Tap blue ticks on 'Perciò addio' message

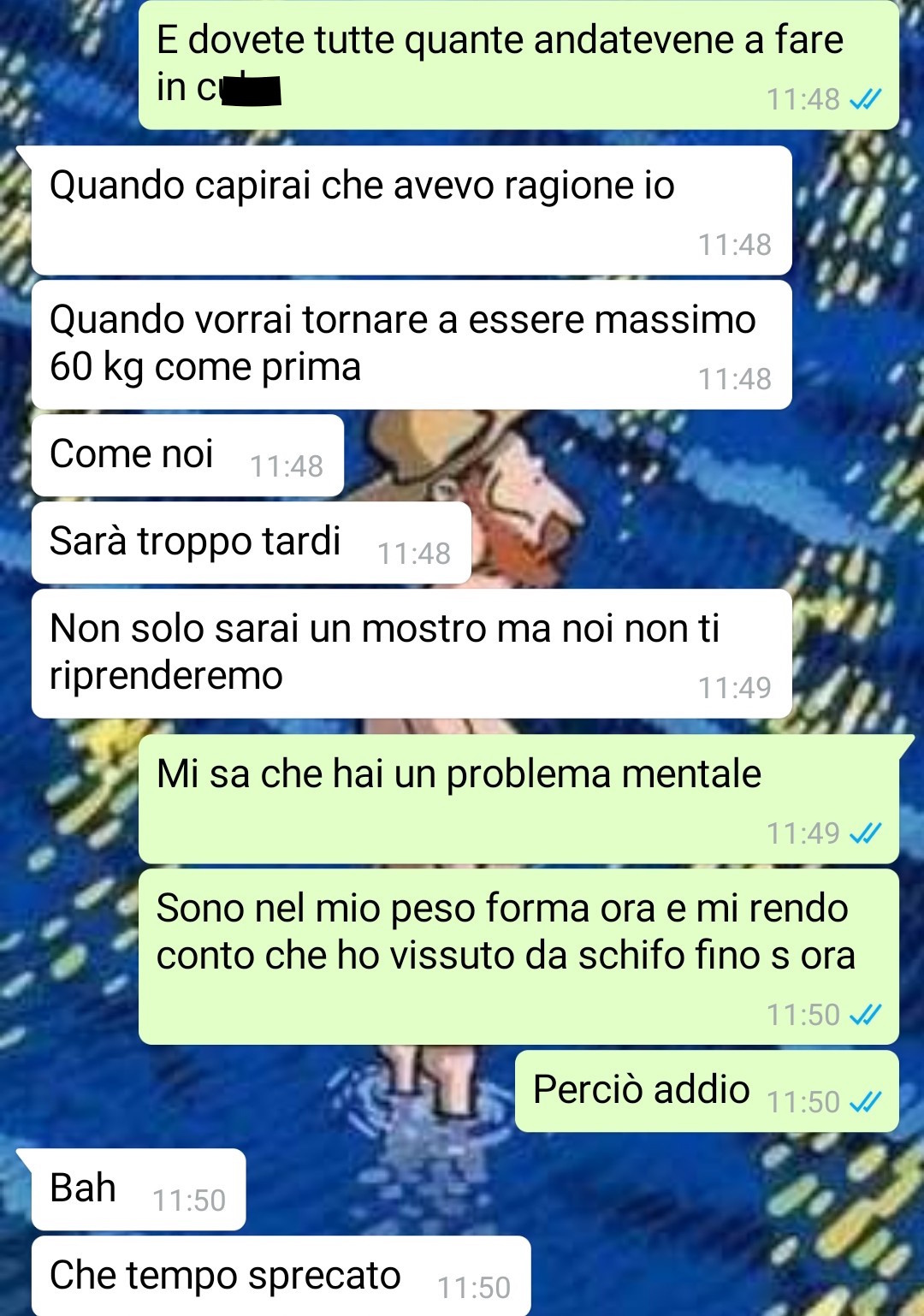tap(865, 1101)
